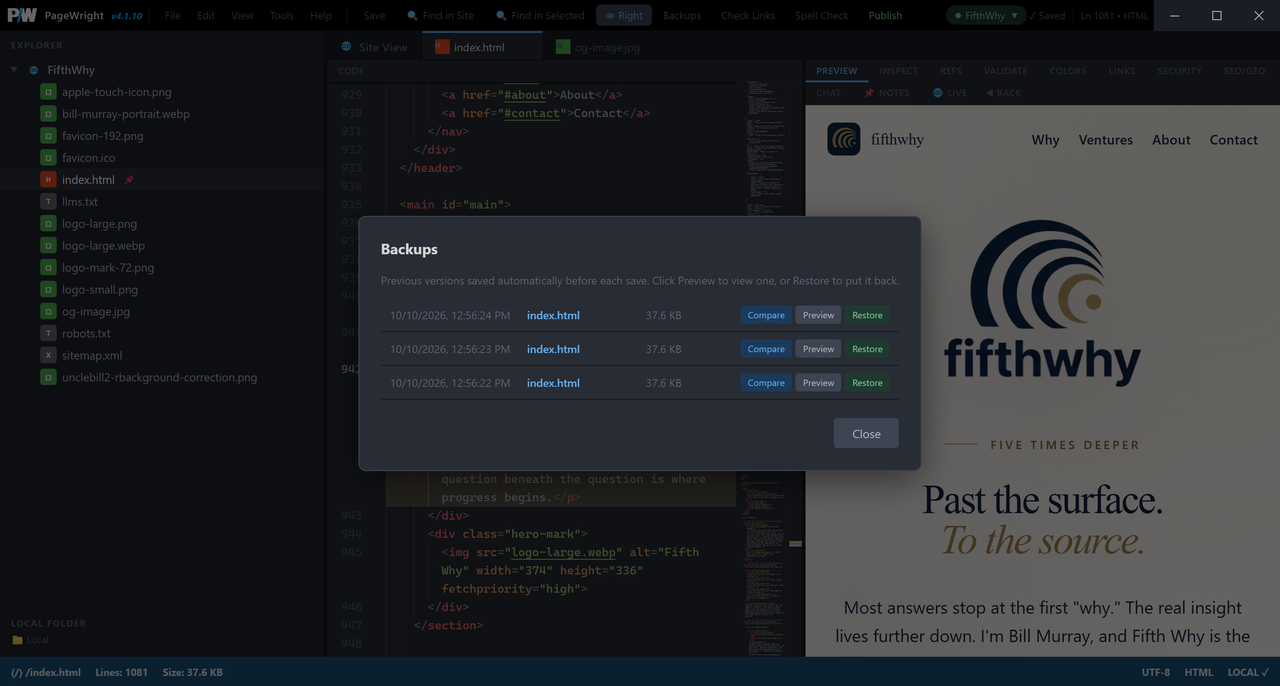This screenshot has height=686, width=1280.
Task: Click logo-mark-72.png file icon
Action: coord(48,268)
